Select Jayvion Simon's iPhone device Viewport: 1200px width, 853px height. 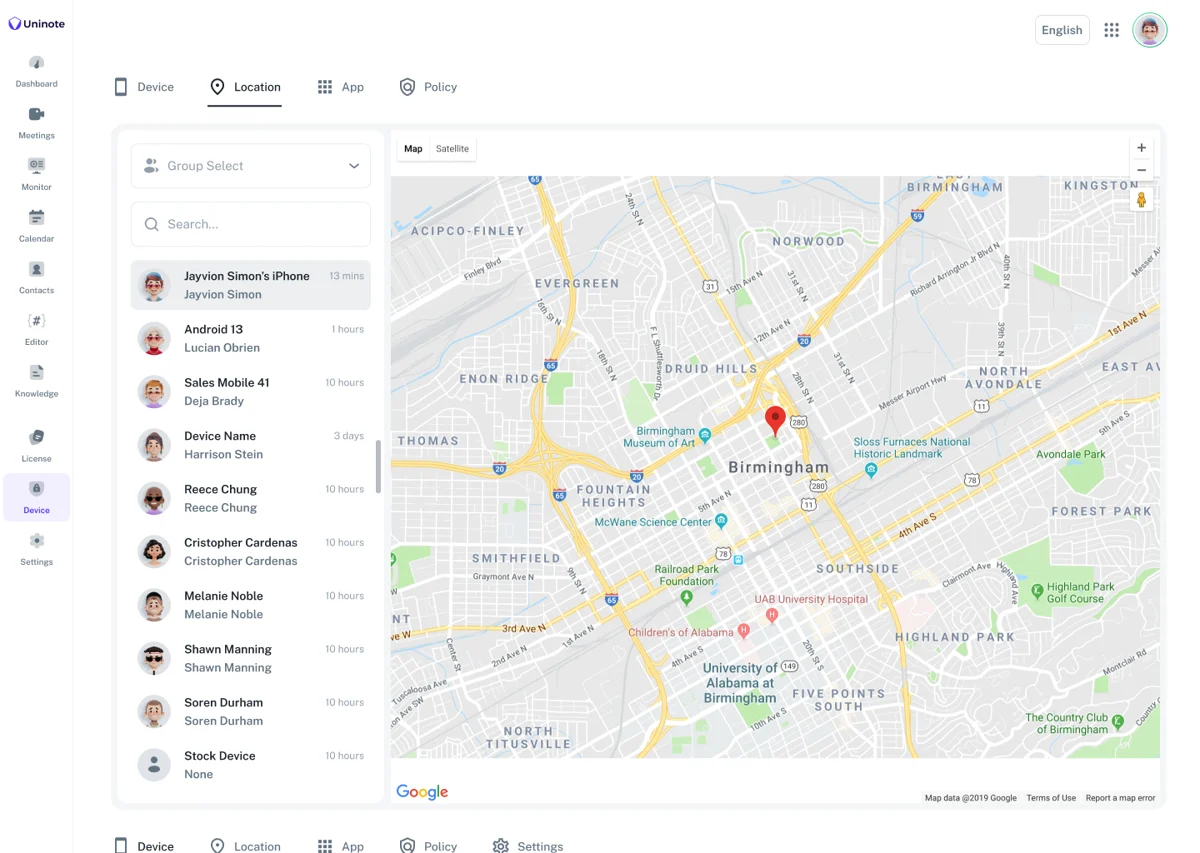point(251,285)
